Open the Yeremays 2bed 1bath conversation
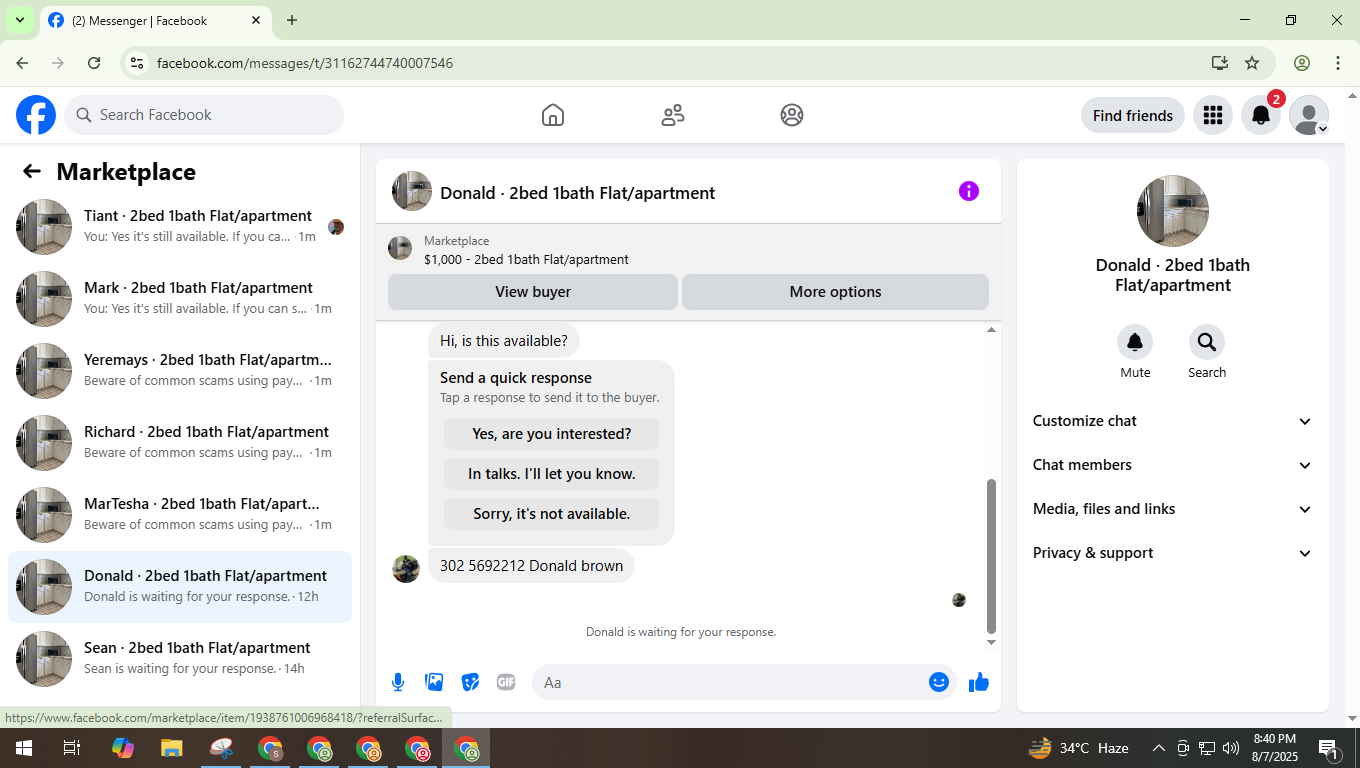The image size is (1360, 768). click(180, 371)
